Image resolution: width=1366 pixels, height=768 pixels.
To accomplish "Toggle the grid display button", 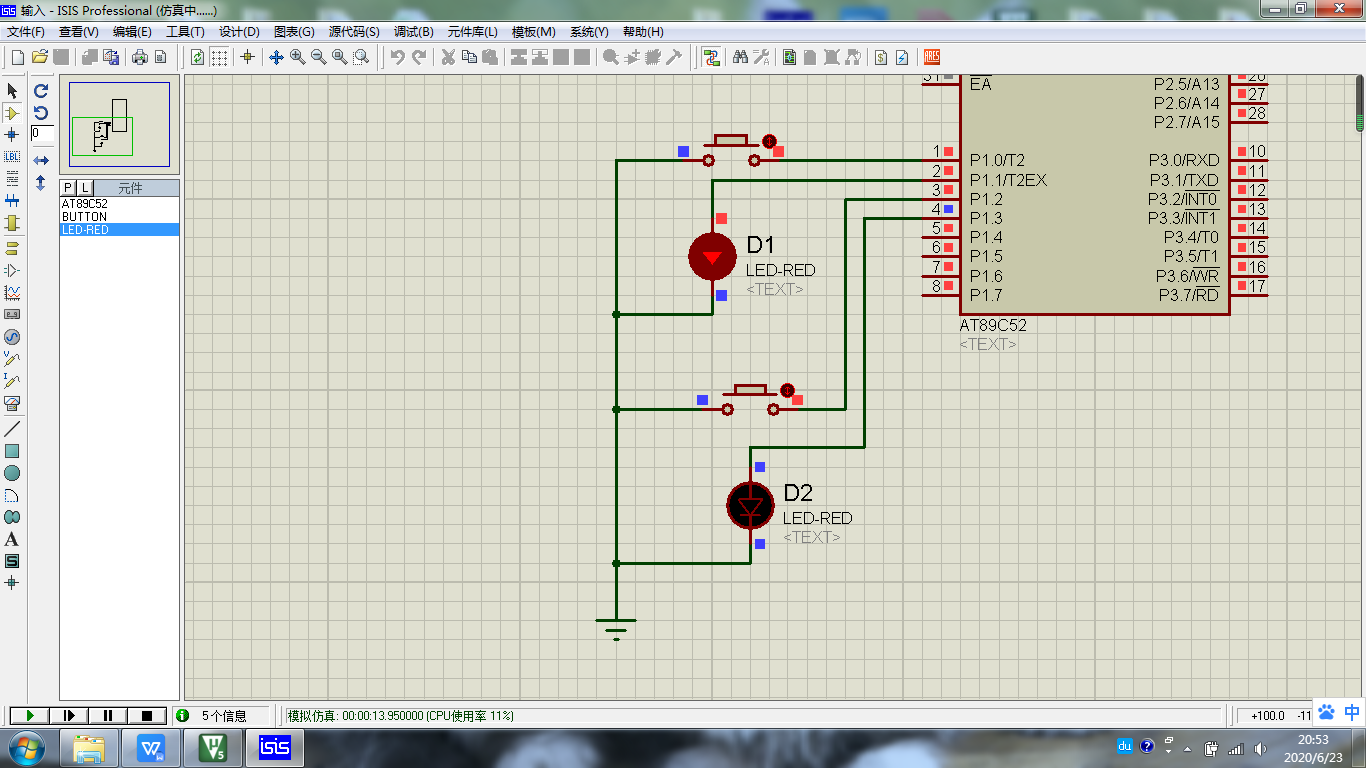I will point(219,57).
